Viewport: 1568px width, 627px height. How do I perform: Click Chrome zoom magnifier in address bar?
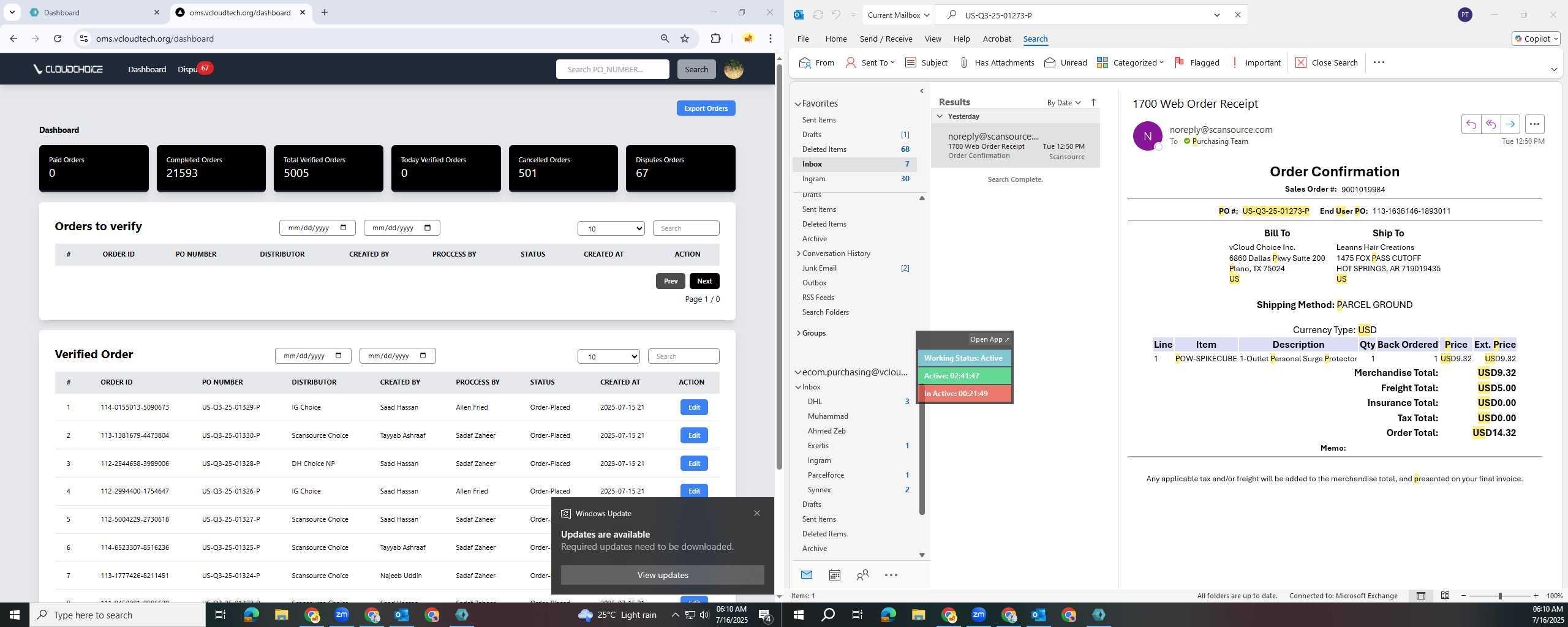(665, 39)
